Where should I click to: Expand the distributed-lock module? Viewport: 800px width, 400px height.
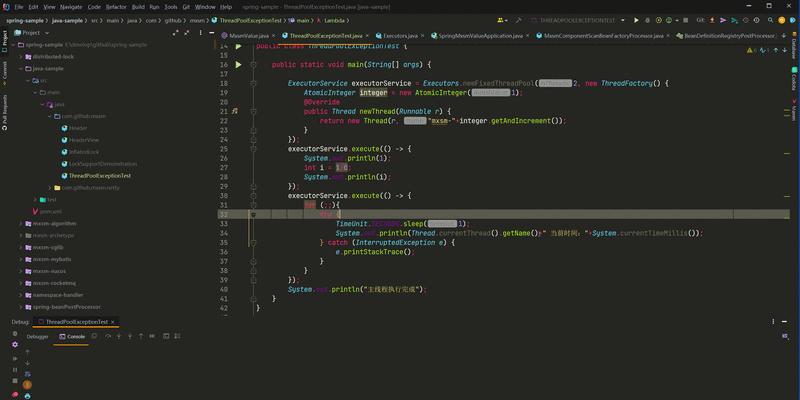pyautogui.click(x=21, y=57)
